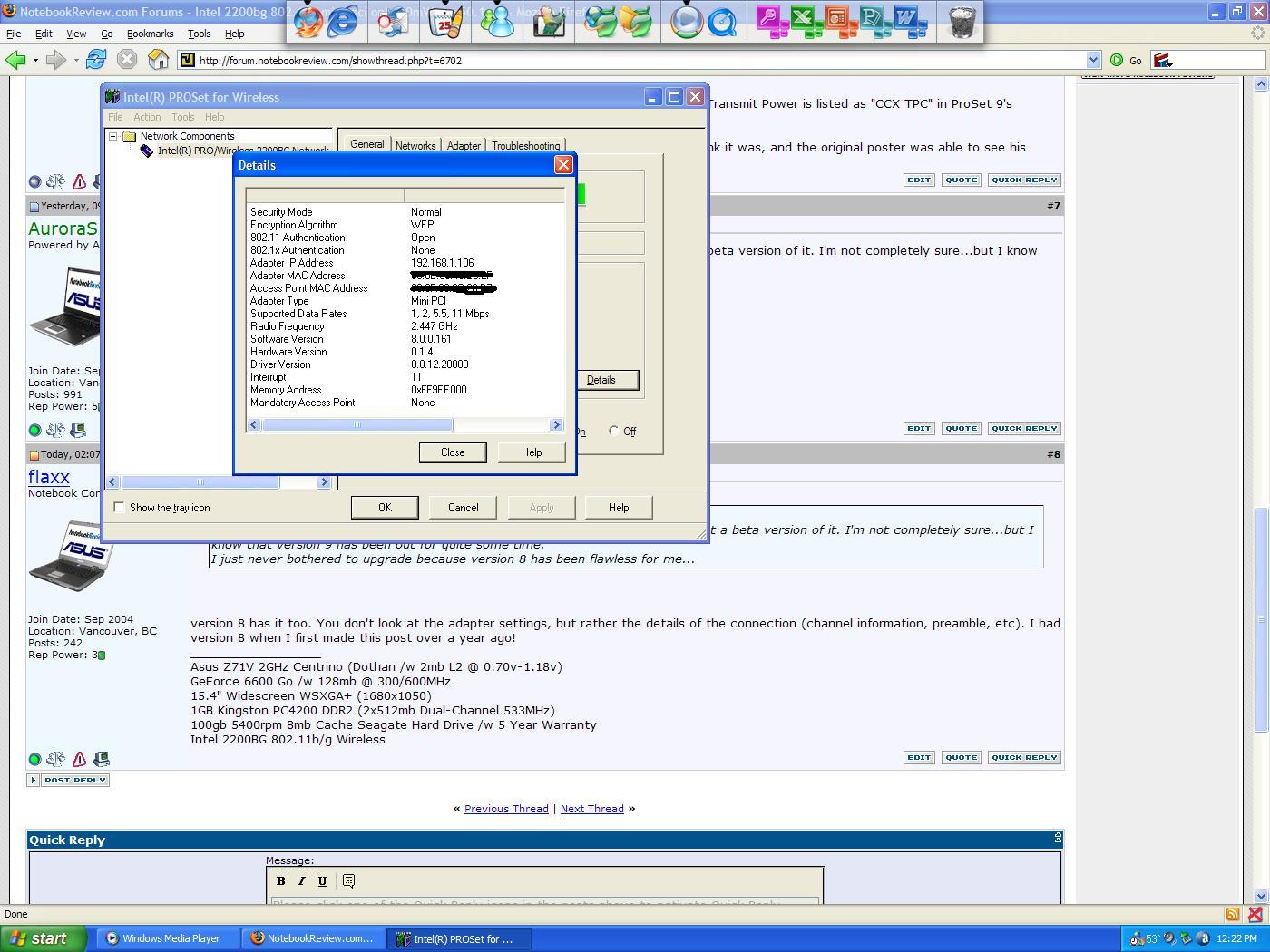The height and width of the screenshot is (952, 1270).
Task: Switch to the Adapter tab
Action: point(464,146)
